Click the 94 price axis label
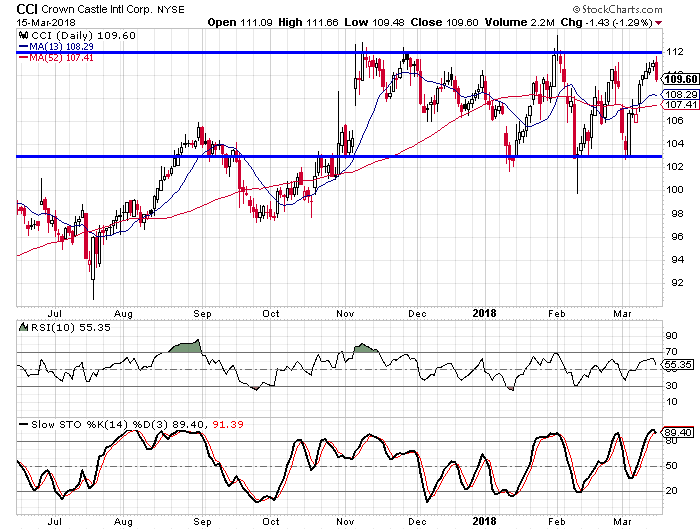Viewport: 700px width, 530px height. [677, 260]
